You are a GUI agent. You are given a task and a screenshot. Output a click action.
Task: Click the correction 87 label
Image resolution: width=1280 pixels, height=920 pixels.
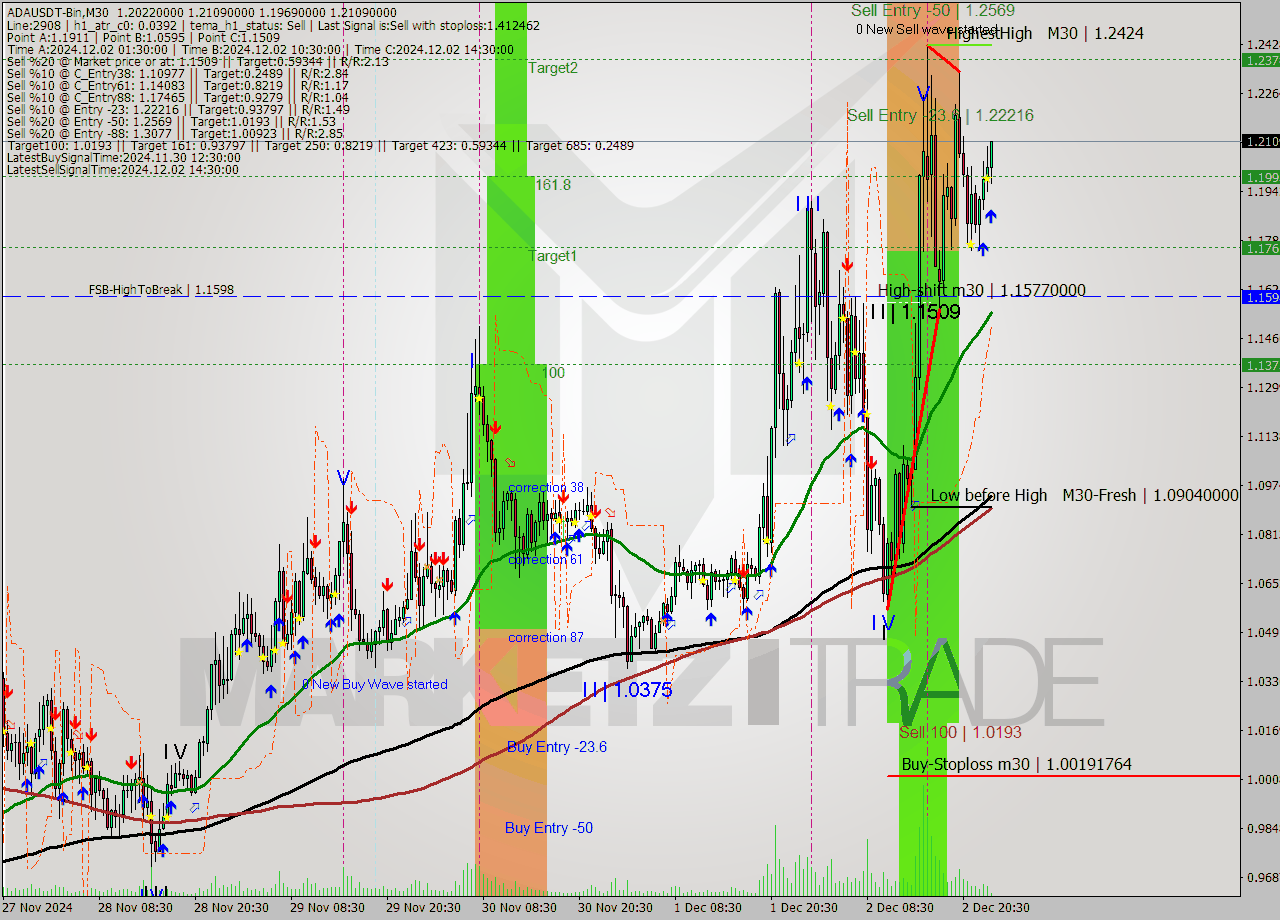546,637
